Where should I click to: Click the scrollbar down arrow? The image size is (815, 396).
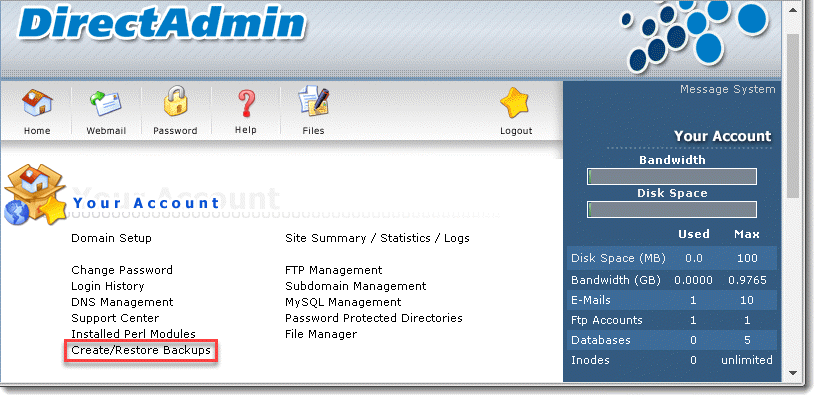[x=793, y=373]
